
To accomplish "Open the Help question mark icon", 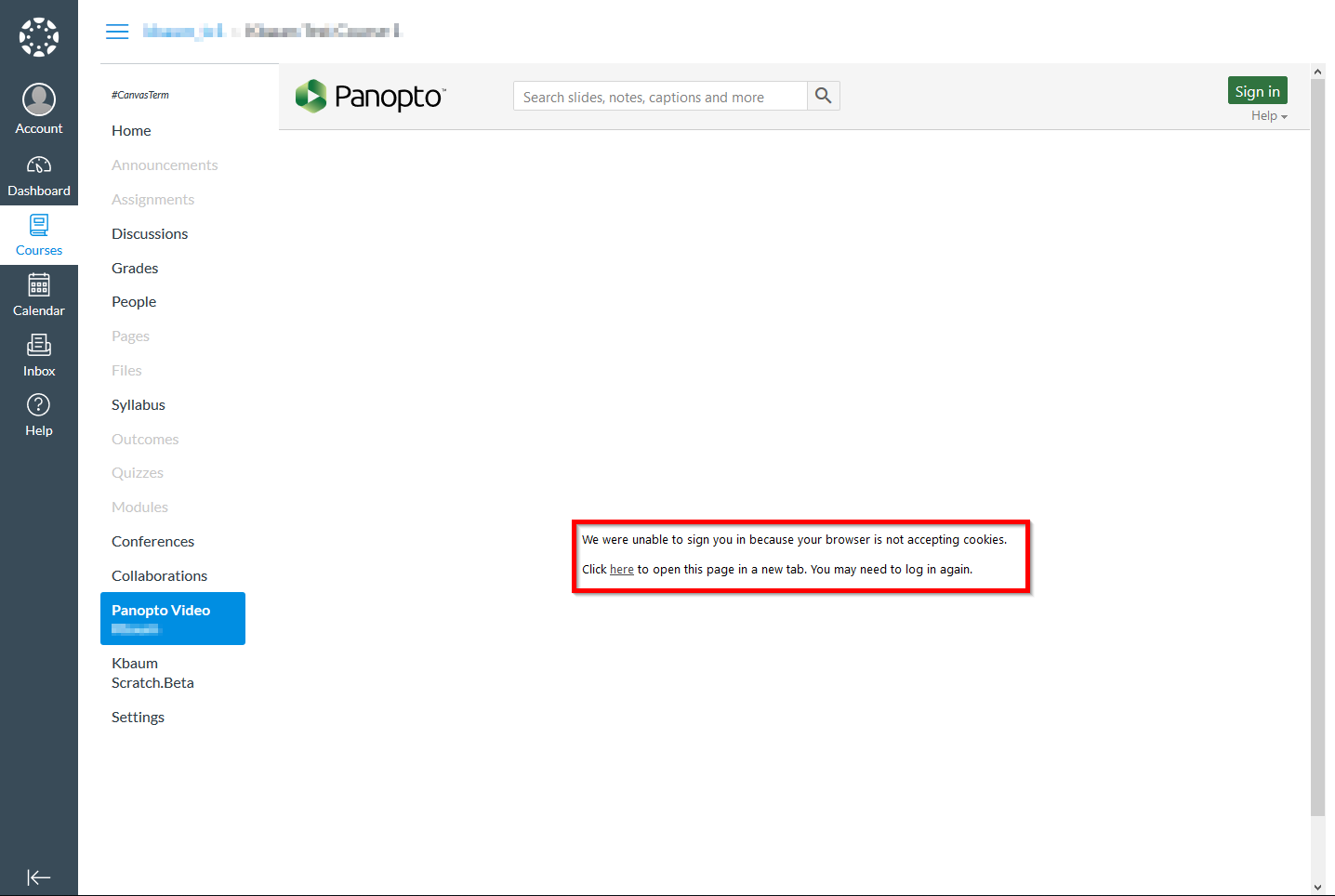I will 39,405.
